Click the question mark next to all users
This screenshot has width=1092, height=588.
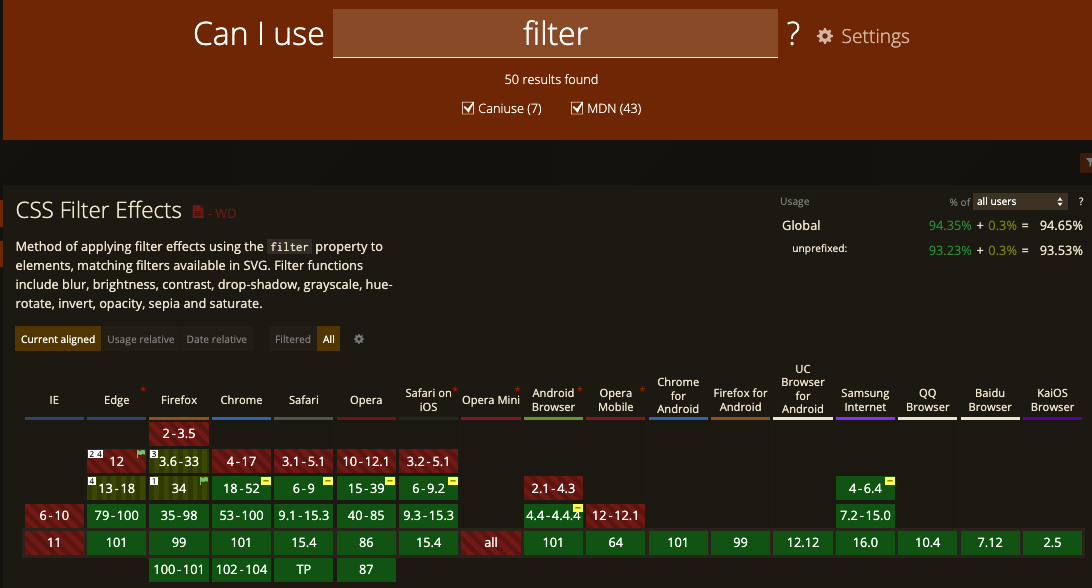tap(1081, 201)
